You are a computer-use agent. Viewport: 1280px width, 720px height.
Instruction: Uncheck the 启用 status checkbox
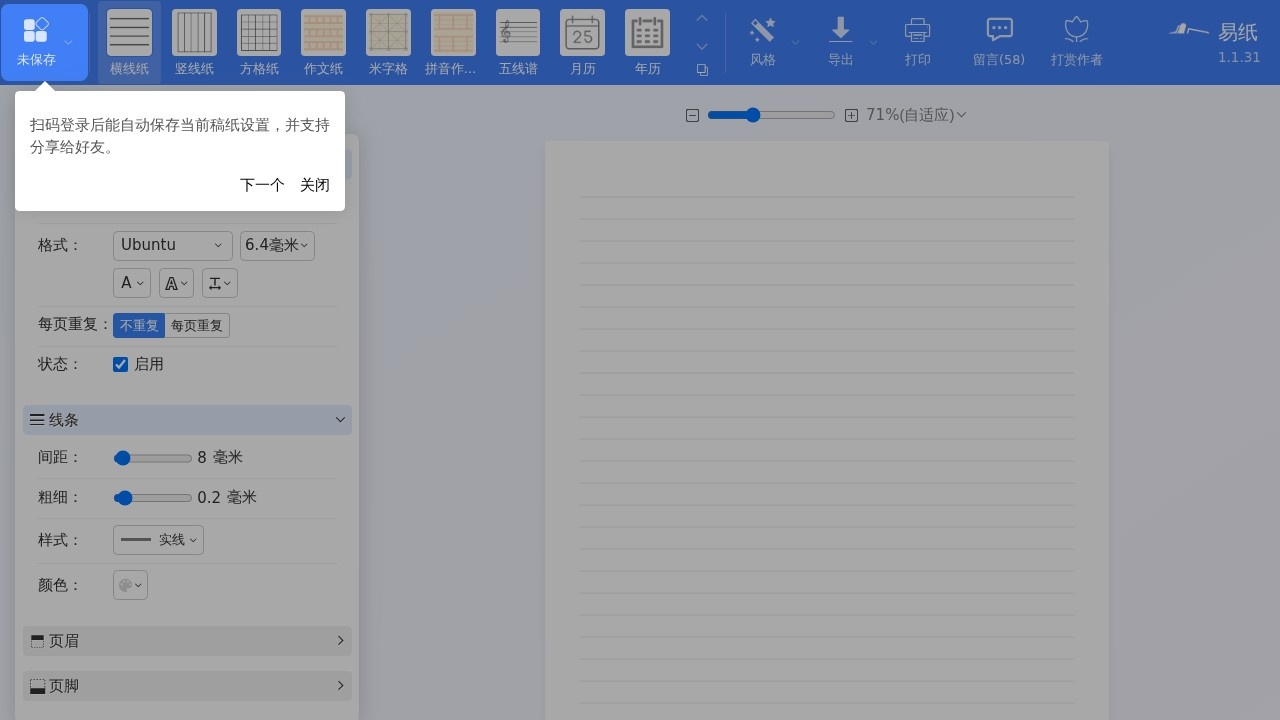pyautogui.click(x=121, y=364)
